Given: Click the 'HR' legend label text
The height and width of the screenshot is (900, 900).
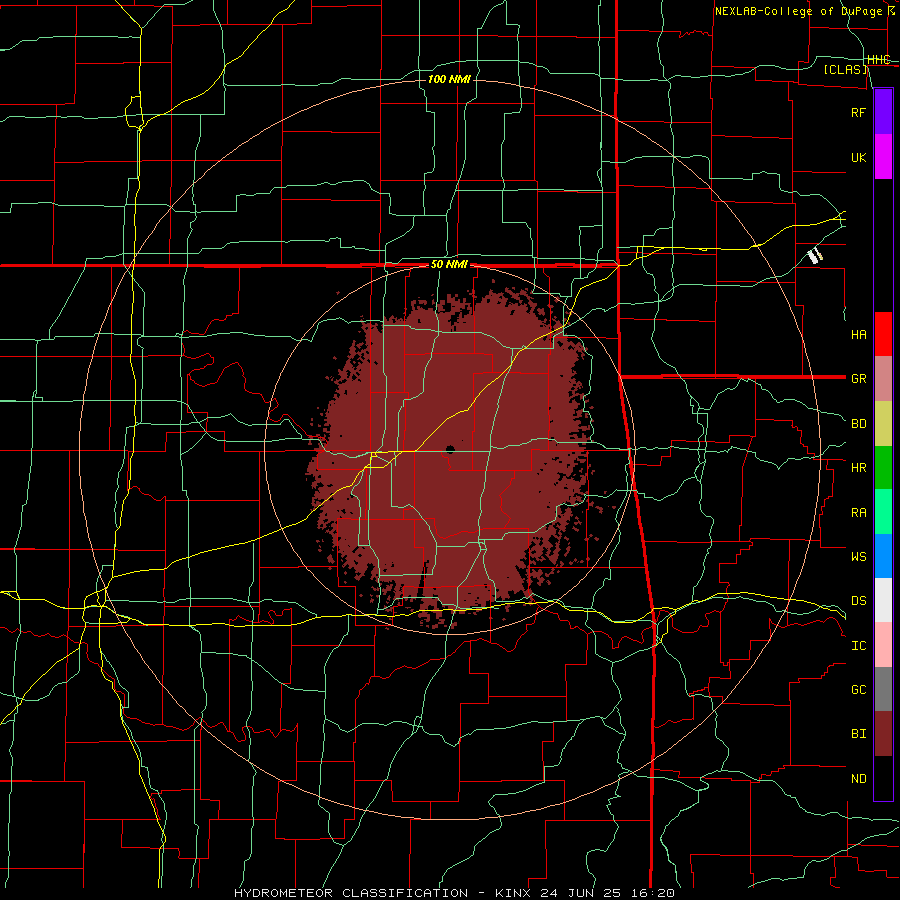Looking at the screenshot, I should pyautogui.click(x=858, y=468).
